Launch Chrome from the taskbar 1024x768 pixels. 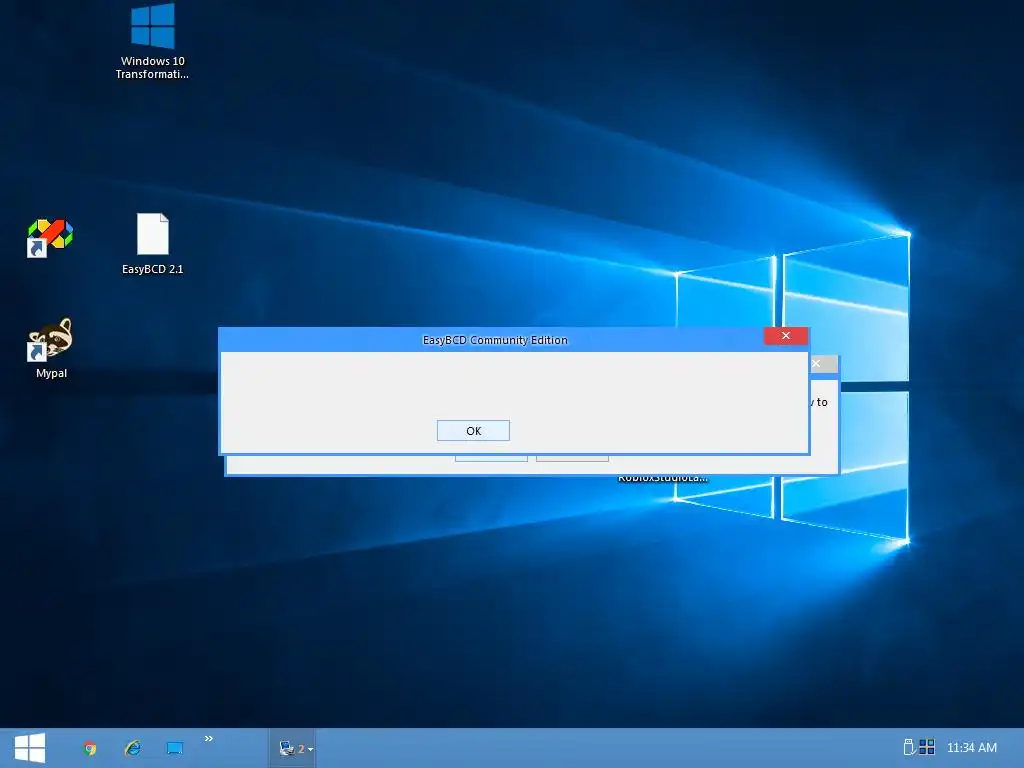[90, 748]
